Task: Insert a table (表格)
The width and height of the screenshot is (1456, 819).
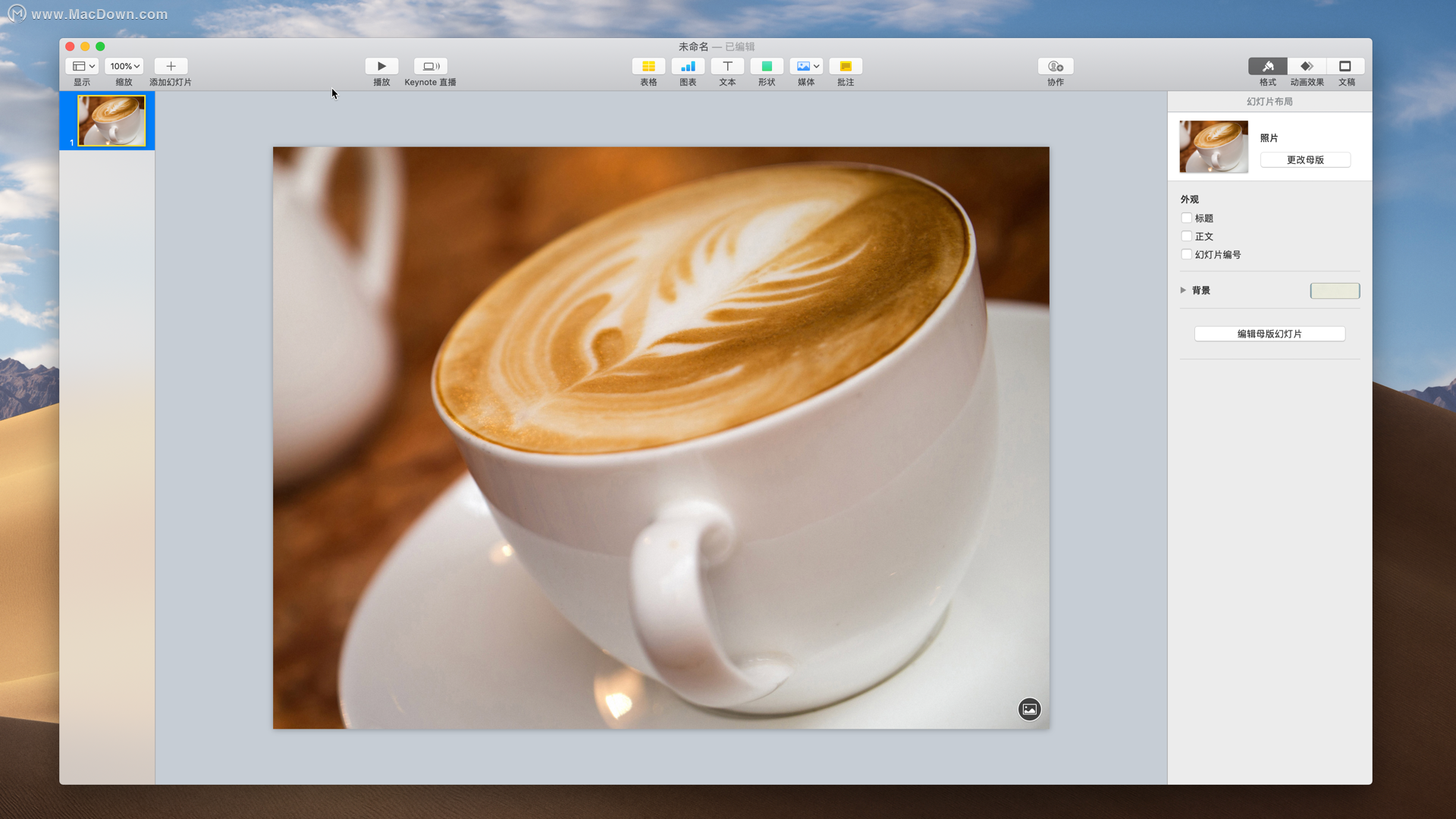Action: pyautogui.click(x=648, y=66)
